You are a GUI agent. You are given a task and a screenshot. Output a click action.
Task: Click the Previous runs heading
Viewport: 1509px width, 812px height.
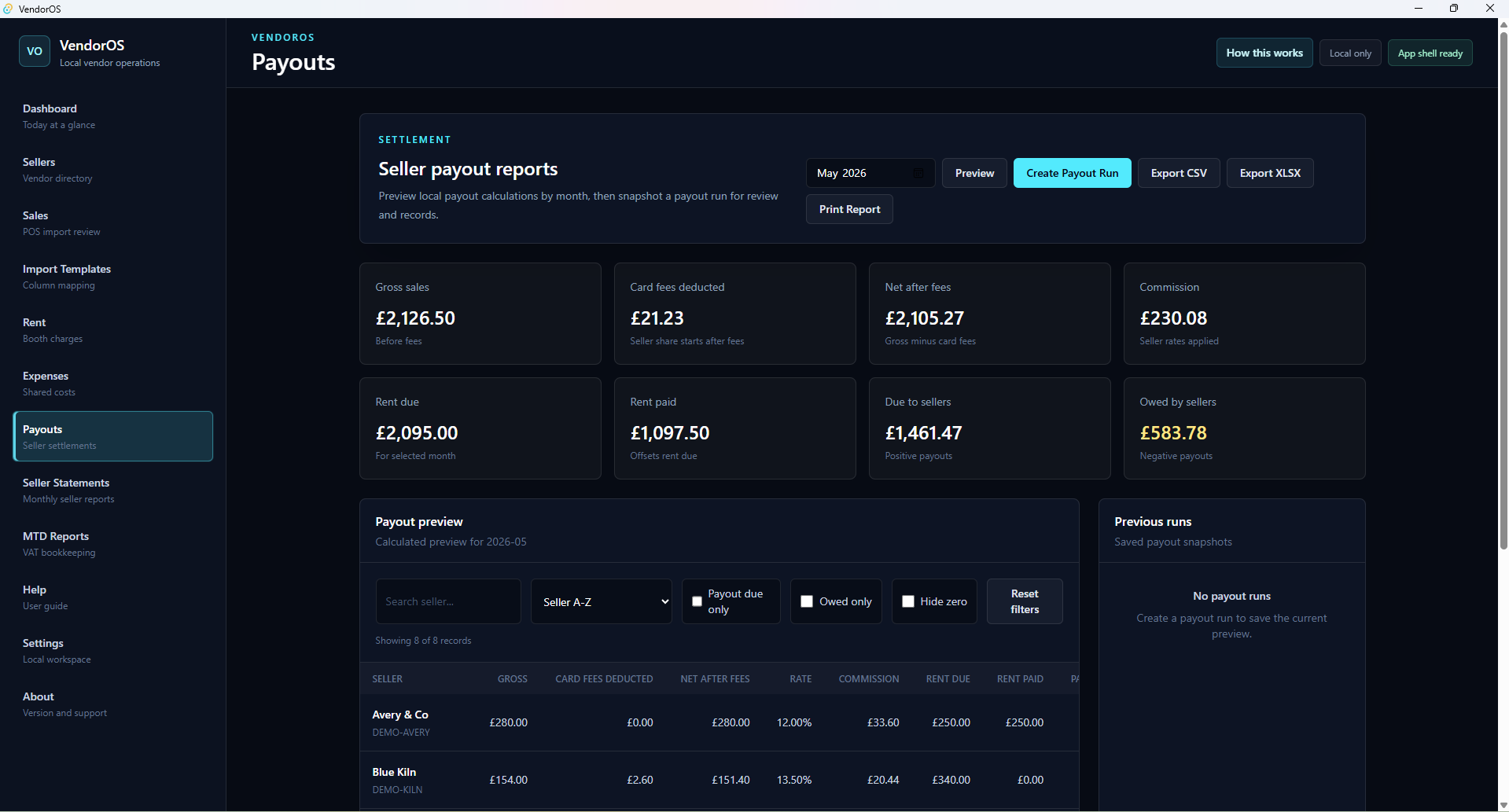tap(1153, 521)
